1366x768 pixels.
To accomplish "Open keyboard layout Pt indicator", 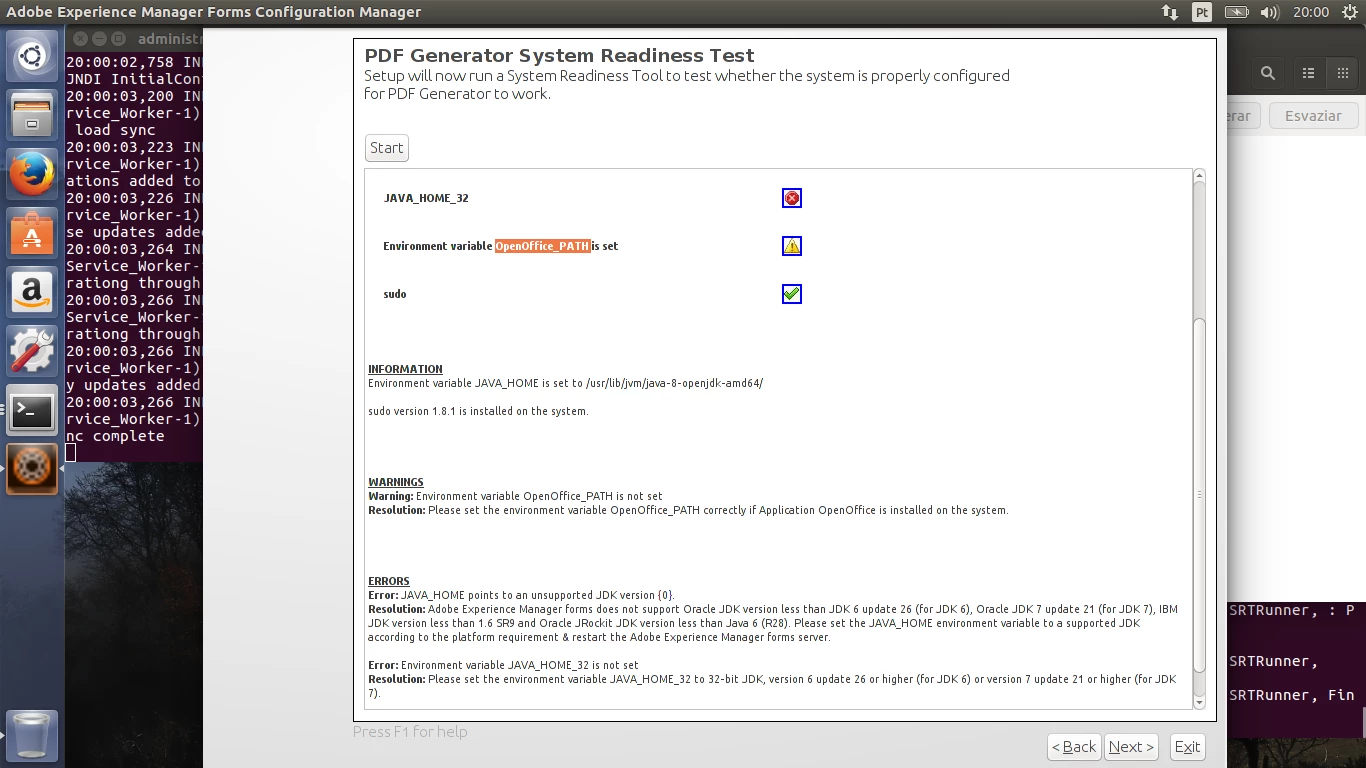I will [1202, 12].
